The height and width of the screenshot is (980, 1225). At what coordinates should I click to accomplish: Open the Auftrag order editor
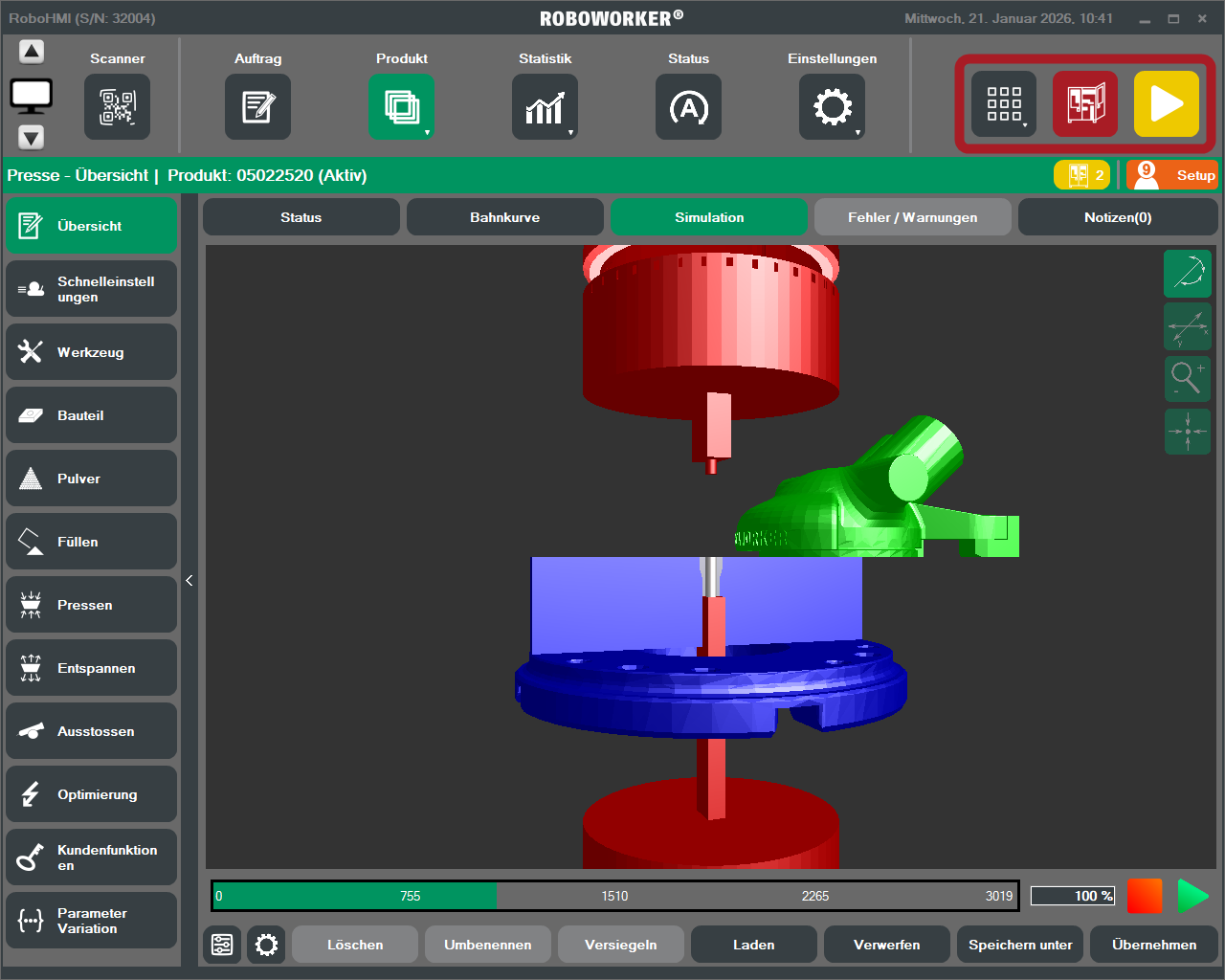click(258, 106)
